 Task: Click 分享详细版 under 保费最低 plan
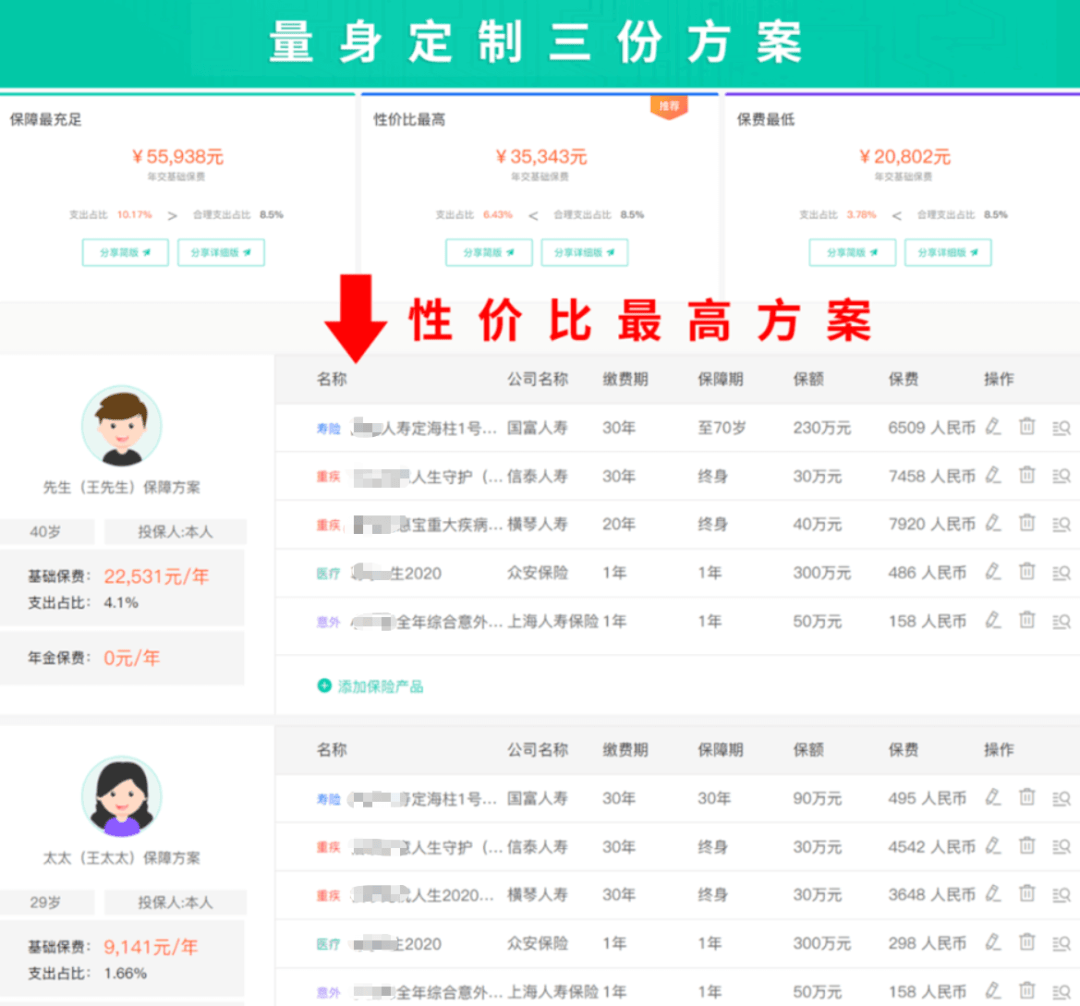[948, 253]
